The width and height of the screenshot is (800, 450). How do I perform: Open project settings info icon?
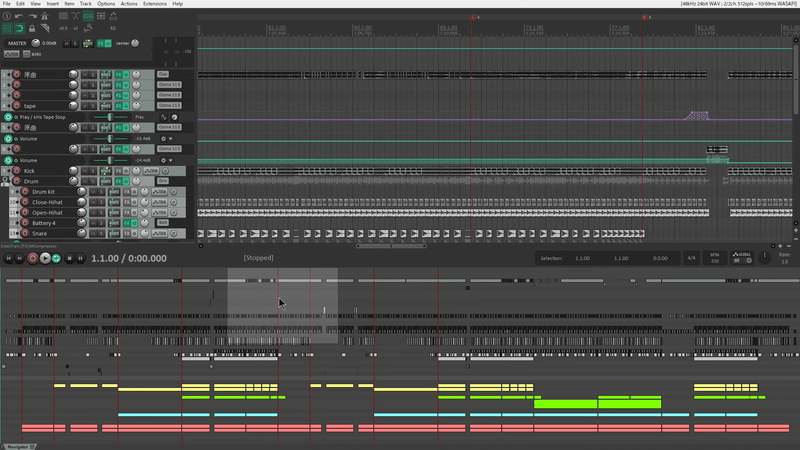[7, 16]
